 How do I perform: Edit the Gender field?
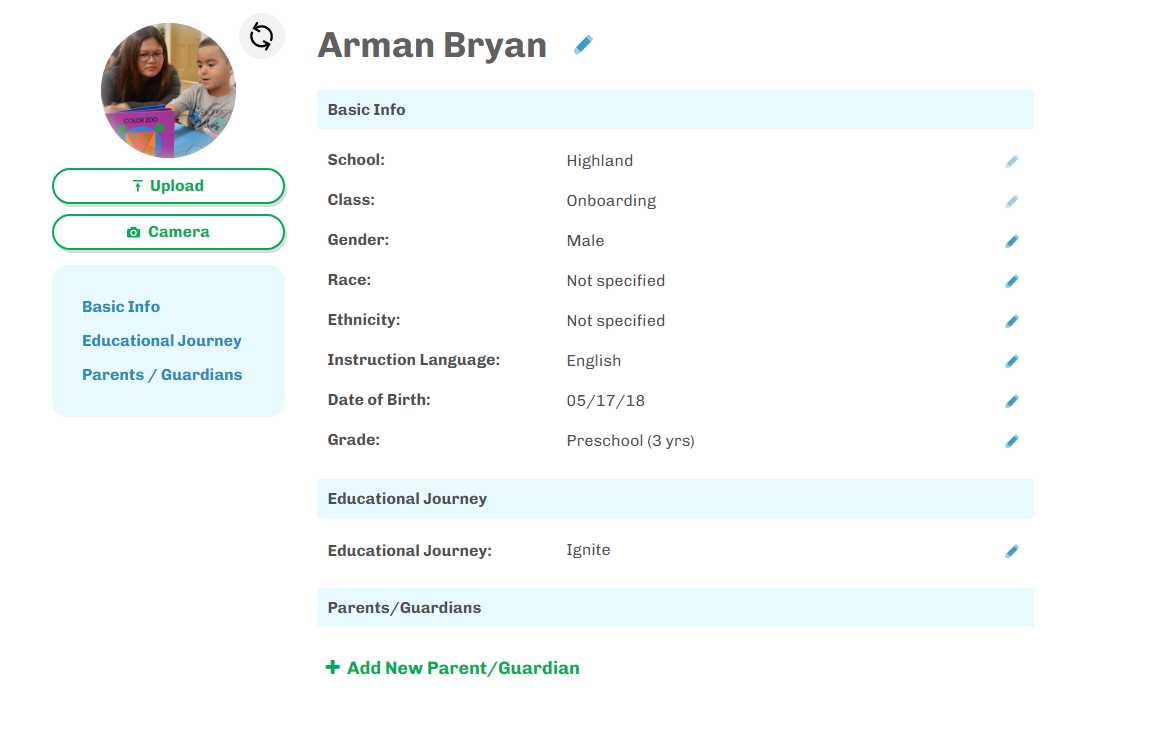click(1012, 241)
